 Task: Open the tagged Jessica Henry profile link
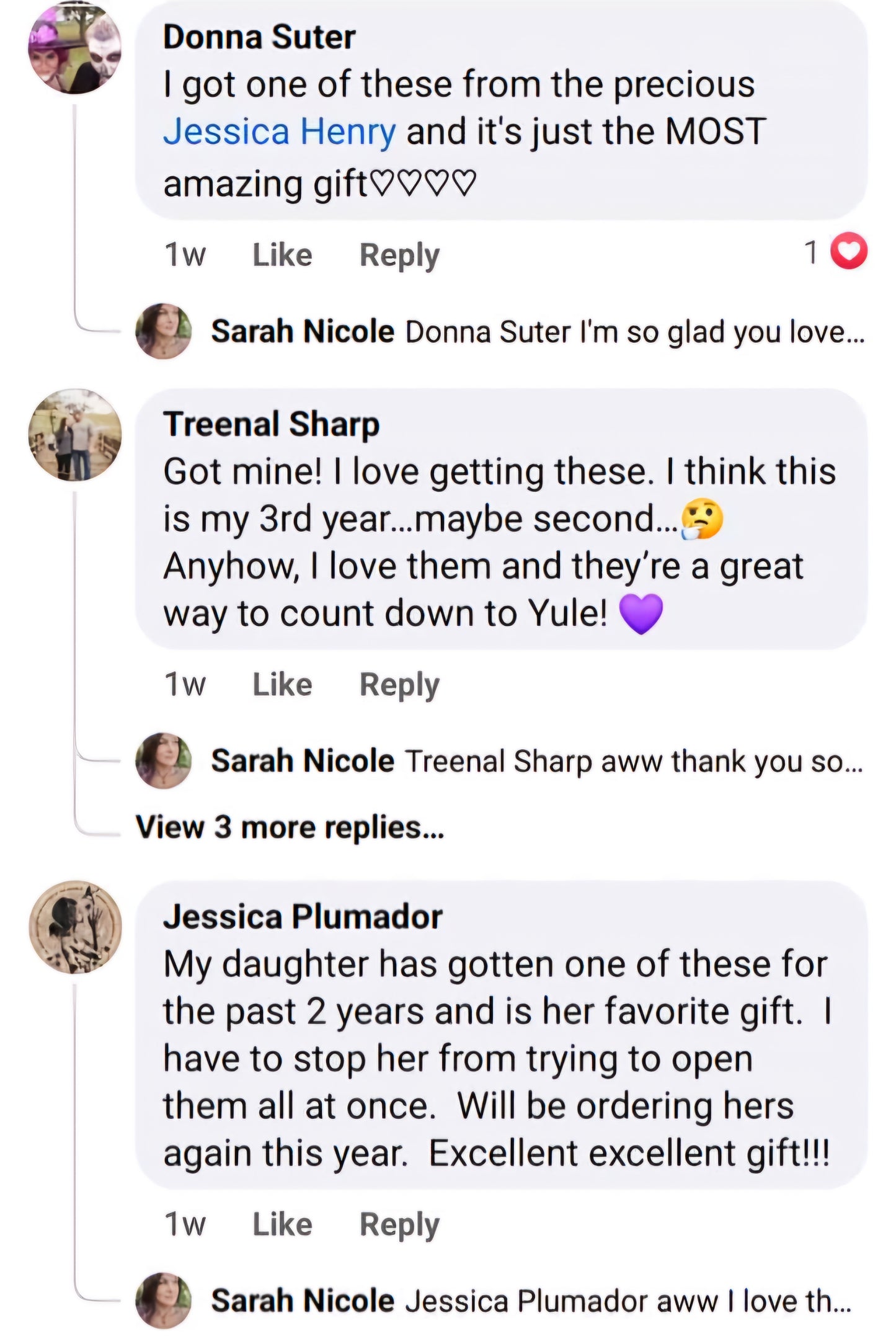coord(279,131)
